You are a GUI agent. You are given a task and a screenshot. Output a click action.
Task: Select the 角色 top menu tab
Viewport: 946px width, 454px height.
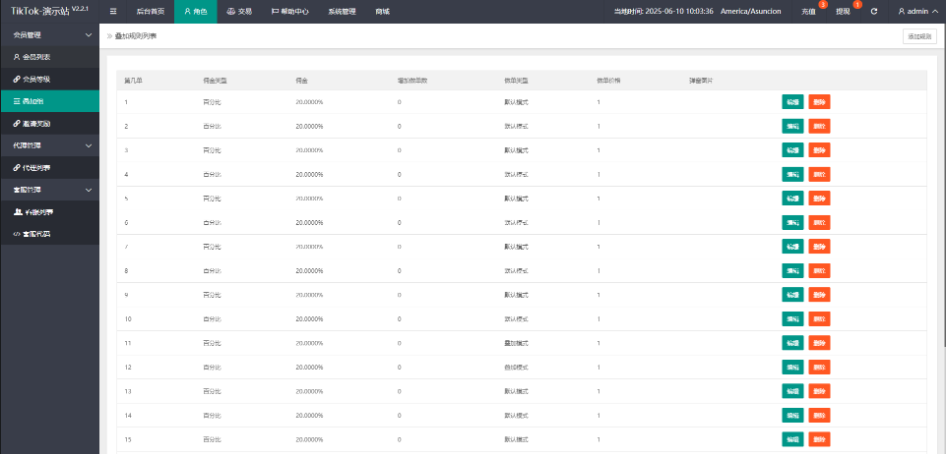195,11
